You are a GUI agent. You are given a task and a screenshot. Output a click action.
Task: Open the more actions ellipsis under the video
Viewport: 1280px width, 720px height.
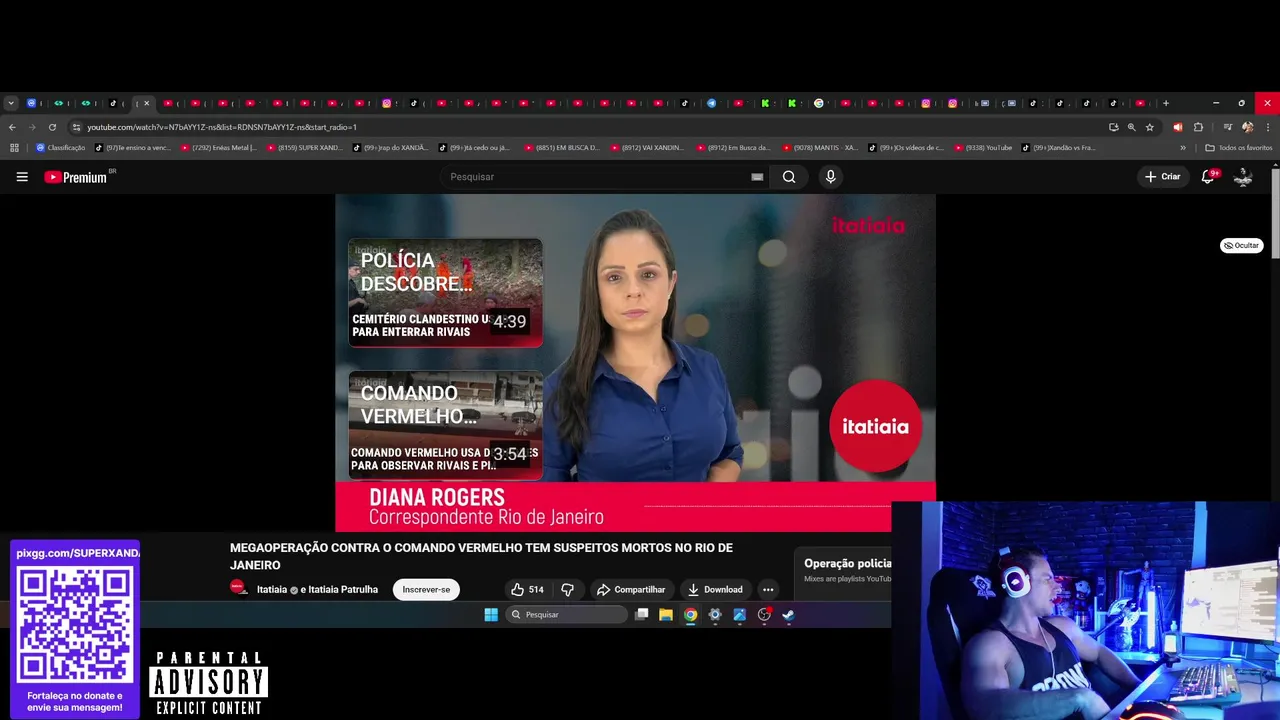click(768, 589)
